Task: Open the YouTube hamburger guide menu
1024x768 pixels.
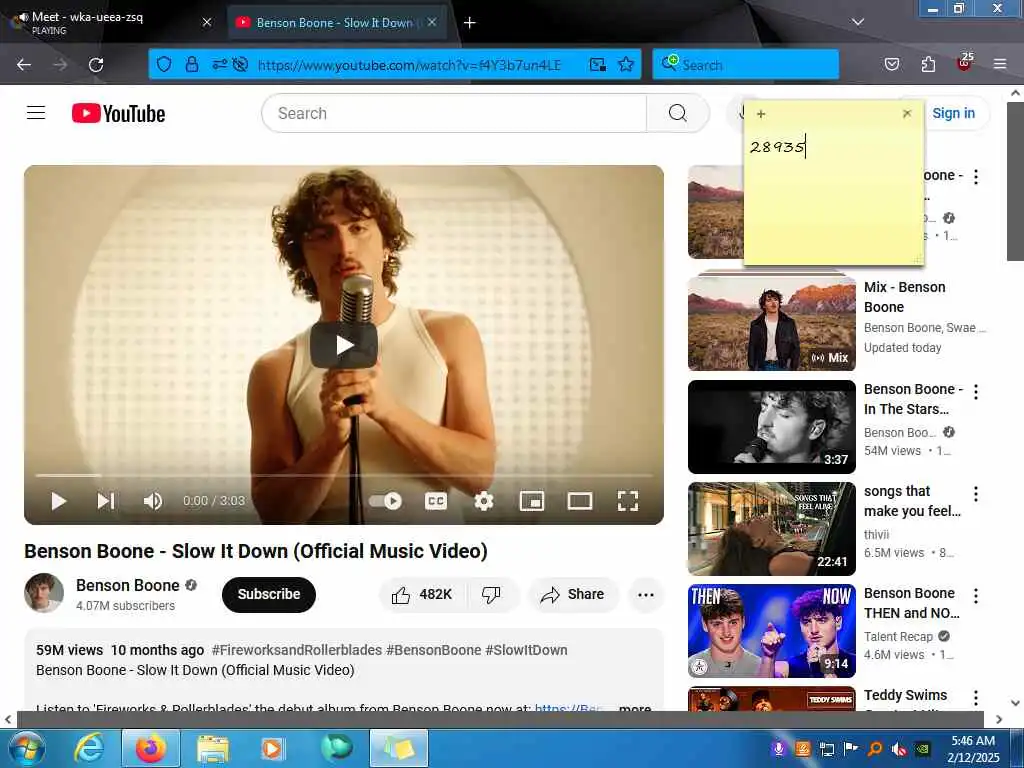Action: (36, 113)
